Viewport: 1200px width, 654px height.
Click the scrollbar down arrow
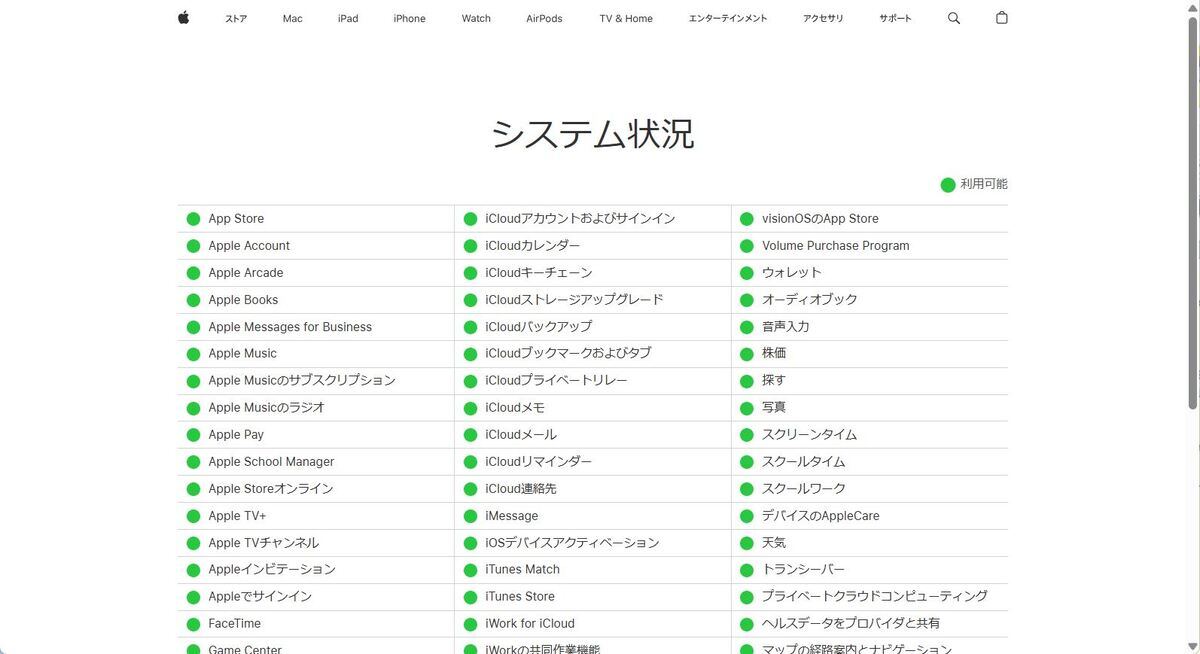[x=1193, y=647]
